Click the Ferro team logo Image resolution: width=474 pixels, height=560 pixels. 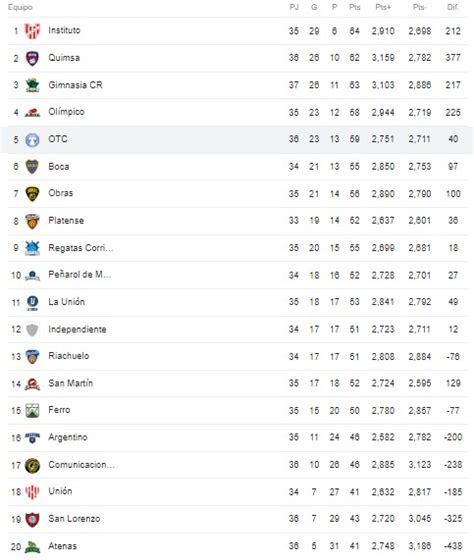pos(32,411)
